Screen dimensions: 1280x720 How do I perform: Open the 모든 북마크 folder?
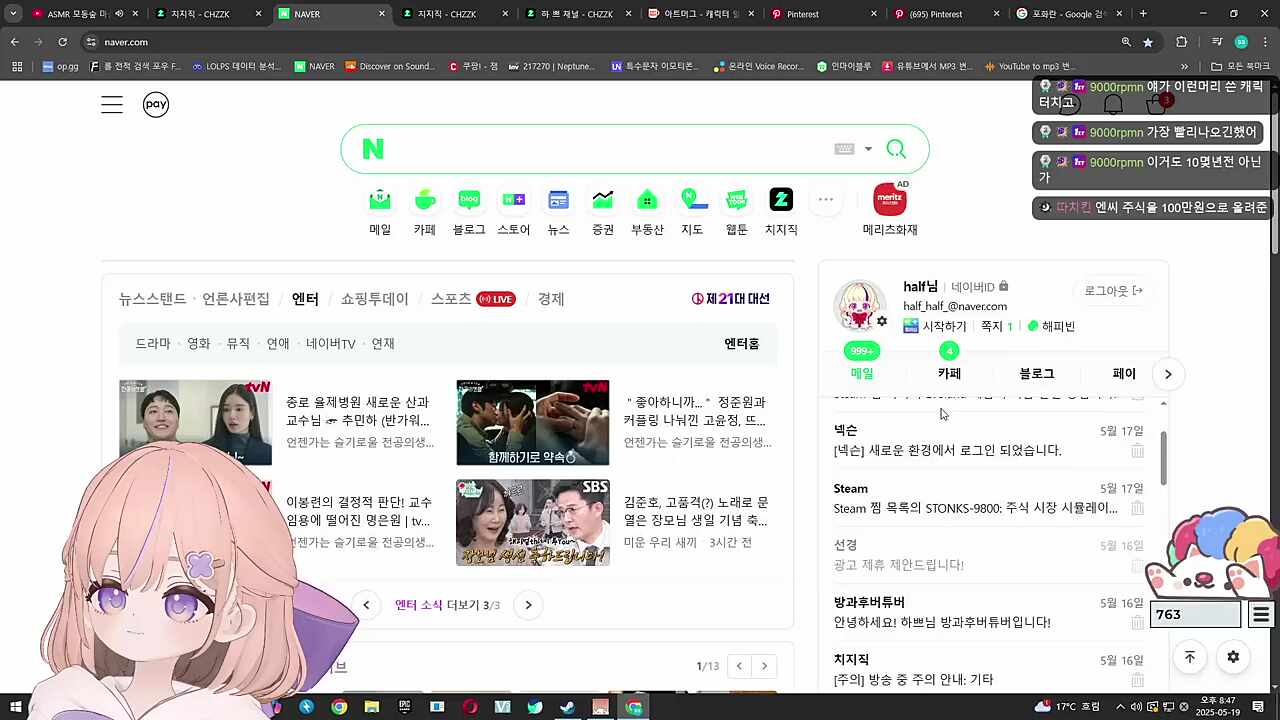[1240, 66]
